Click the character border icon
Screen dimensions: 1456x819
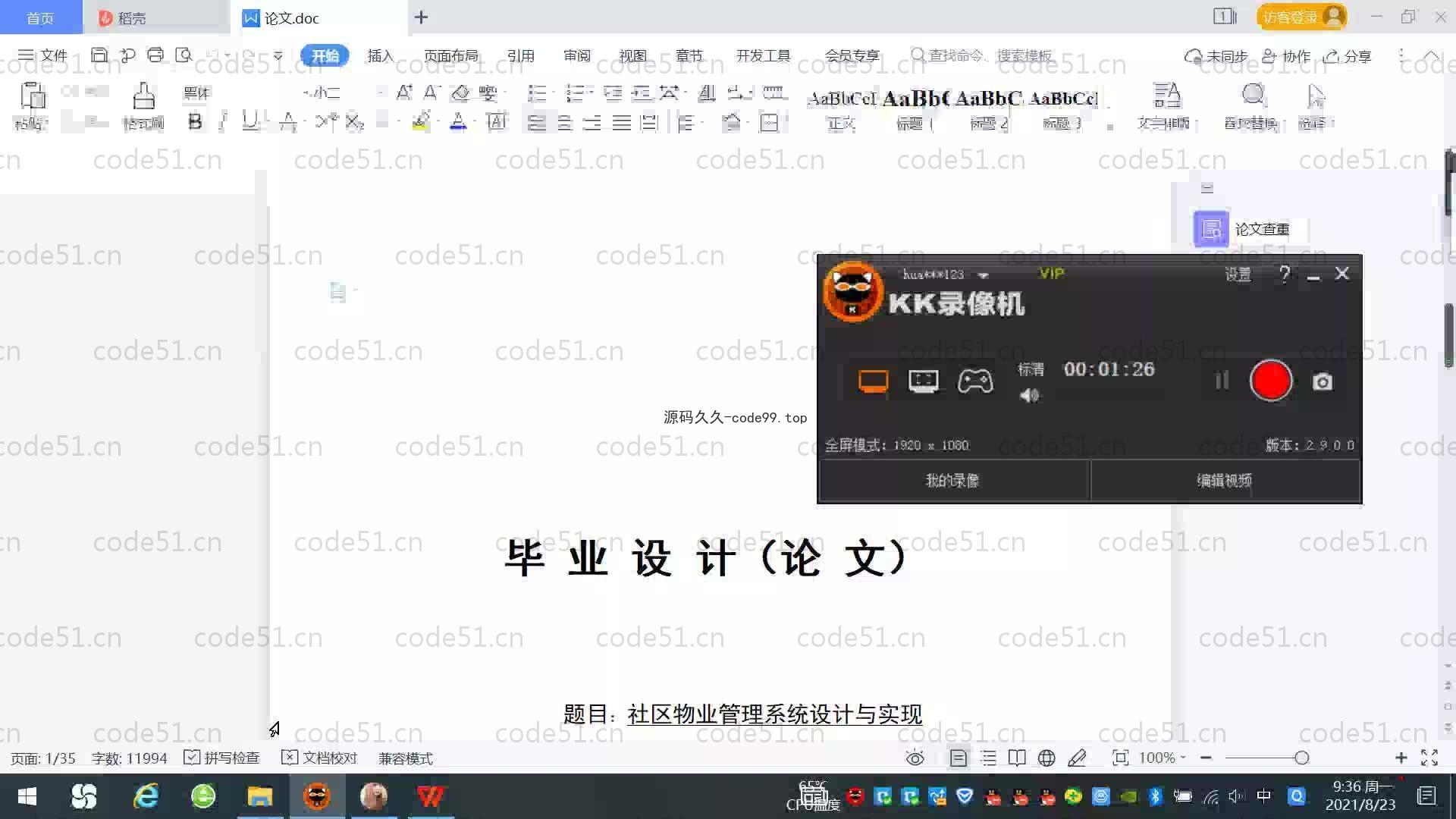(497, 122)
